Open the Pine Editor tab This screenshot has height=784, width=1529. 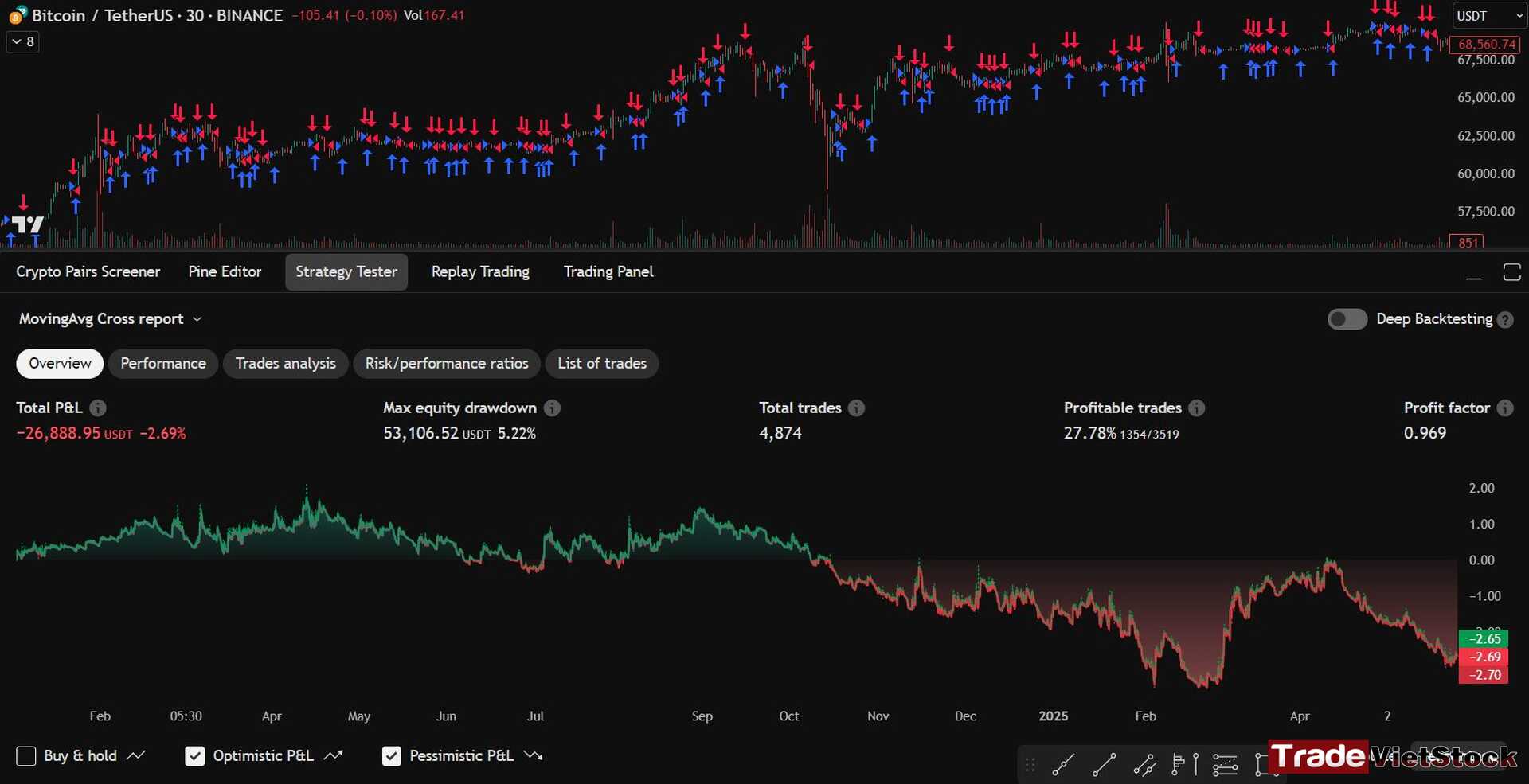click(x=225, y=271)
